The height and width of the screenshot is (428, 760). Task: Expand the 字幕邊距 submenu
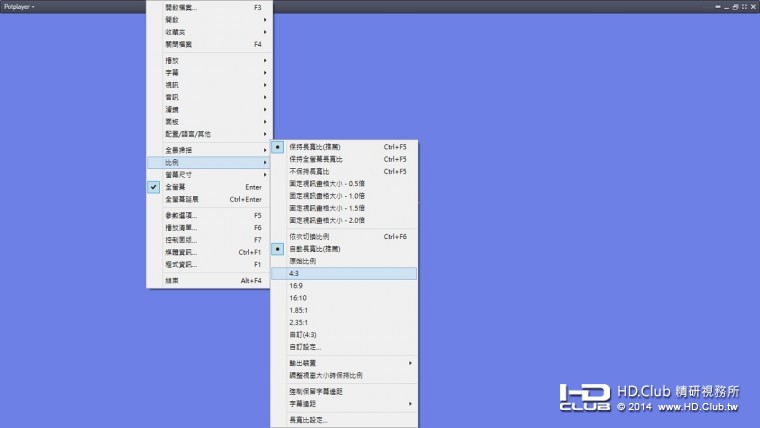point(344,404)
